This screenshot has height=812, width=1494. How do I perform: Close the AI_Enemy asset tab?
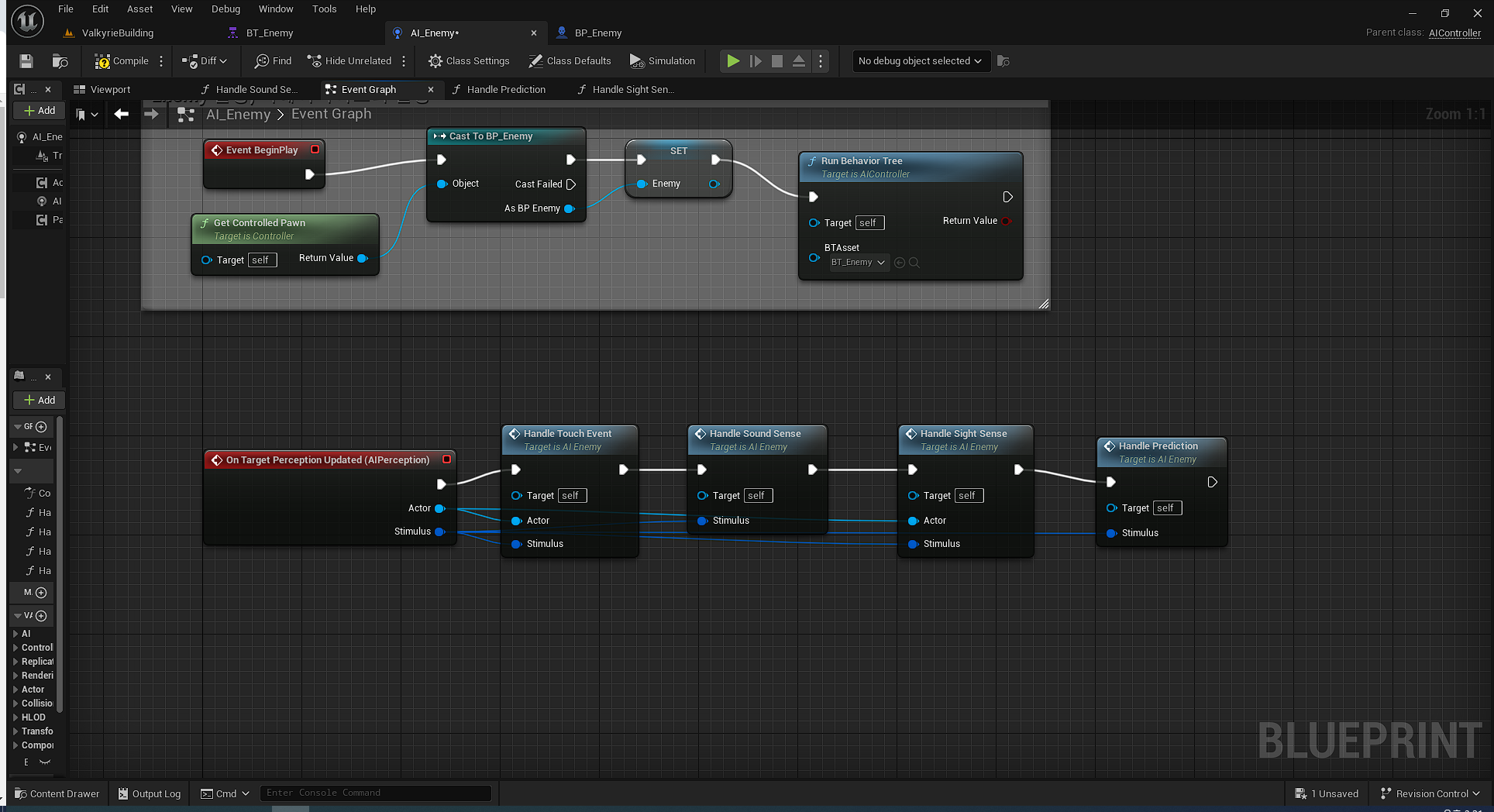(534, 33)
